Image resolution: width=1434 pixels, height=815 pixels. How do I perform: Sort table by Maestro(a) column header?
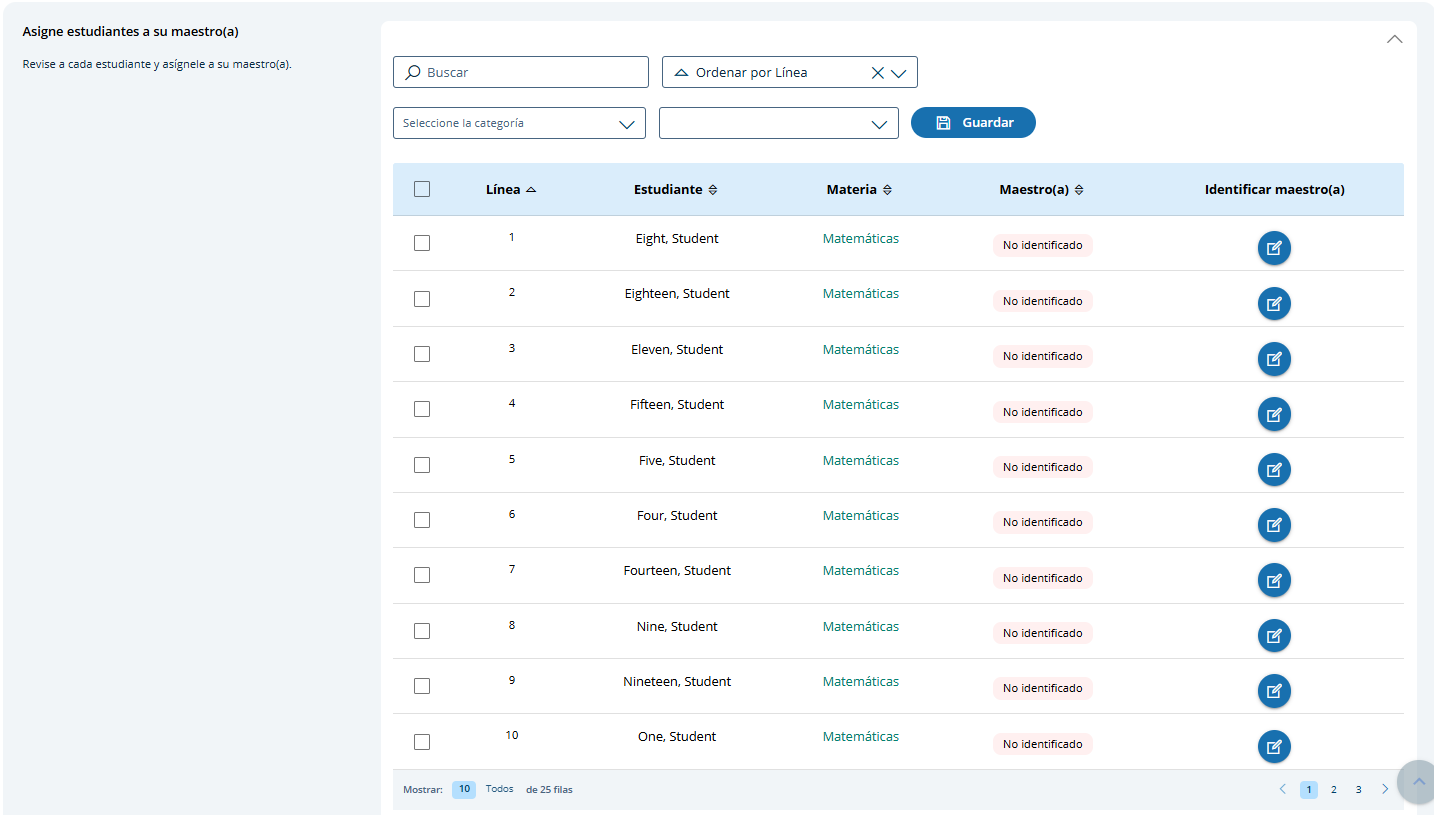pyautogui.click(x=1040, y=189)
